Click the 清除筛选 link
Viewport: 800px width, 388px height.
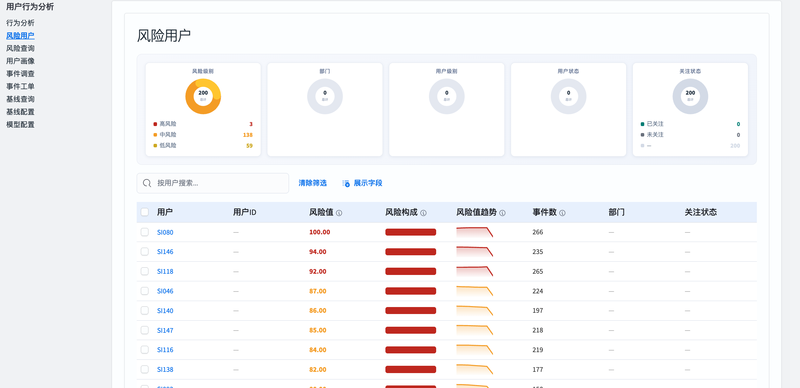point(312,183)
